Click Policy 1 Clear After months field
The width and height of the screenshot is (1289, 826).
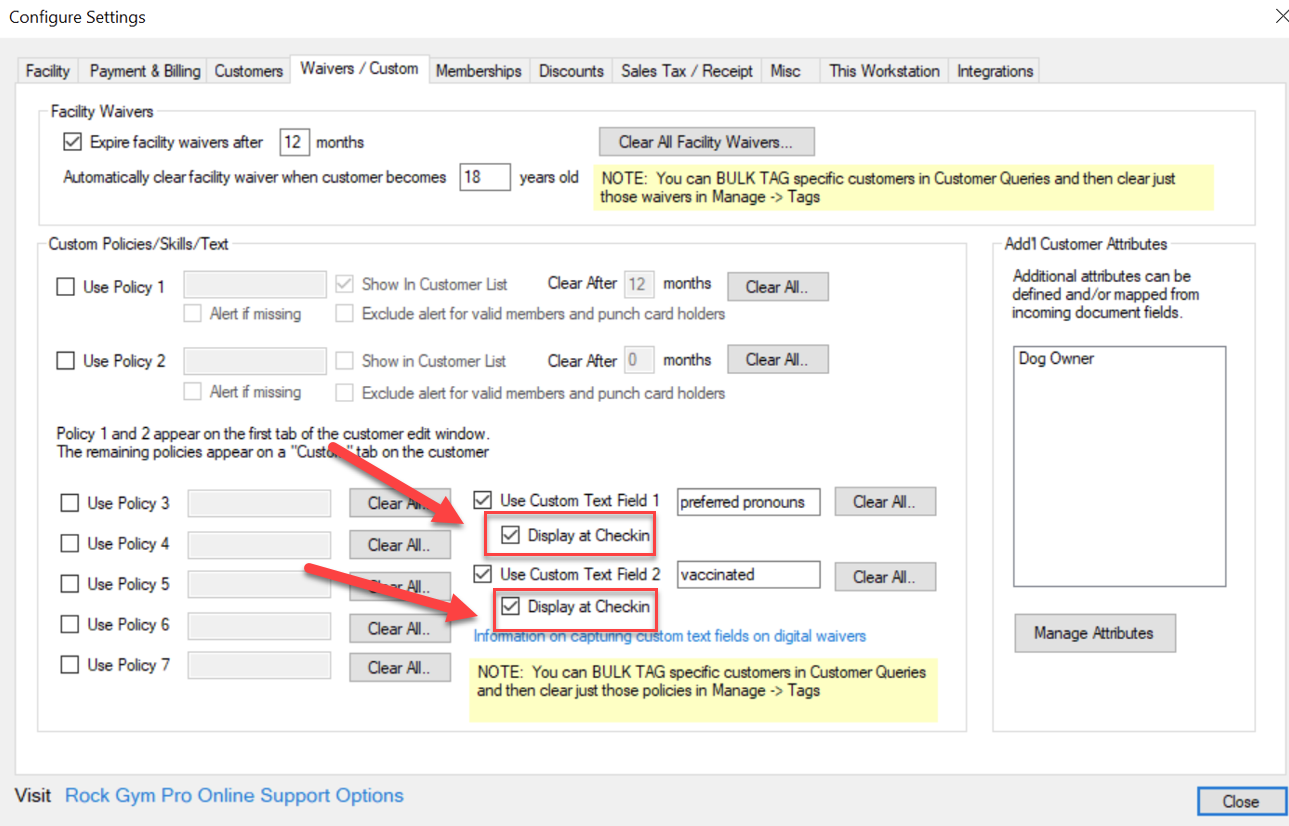[639, 284]
